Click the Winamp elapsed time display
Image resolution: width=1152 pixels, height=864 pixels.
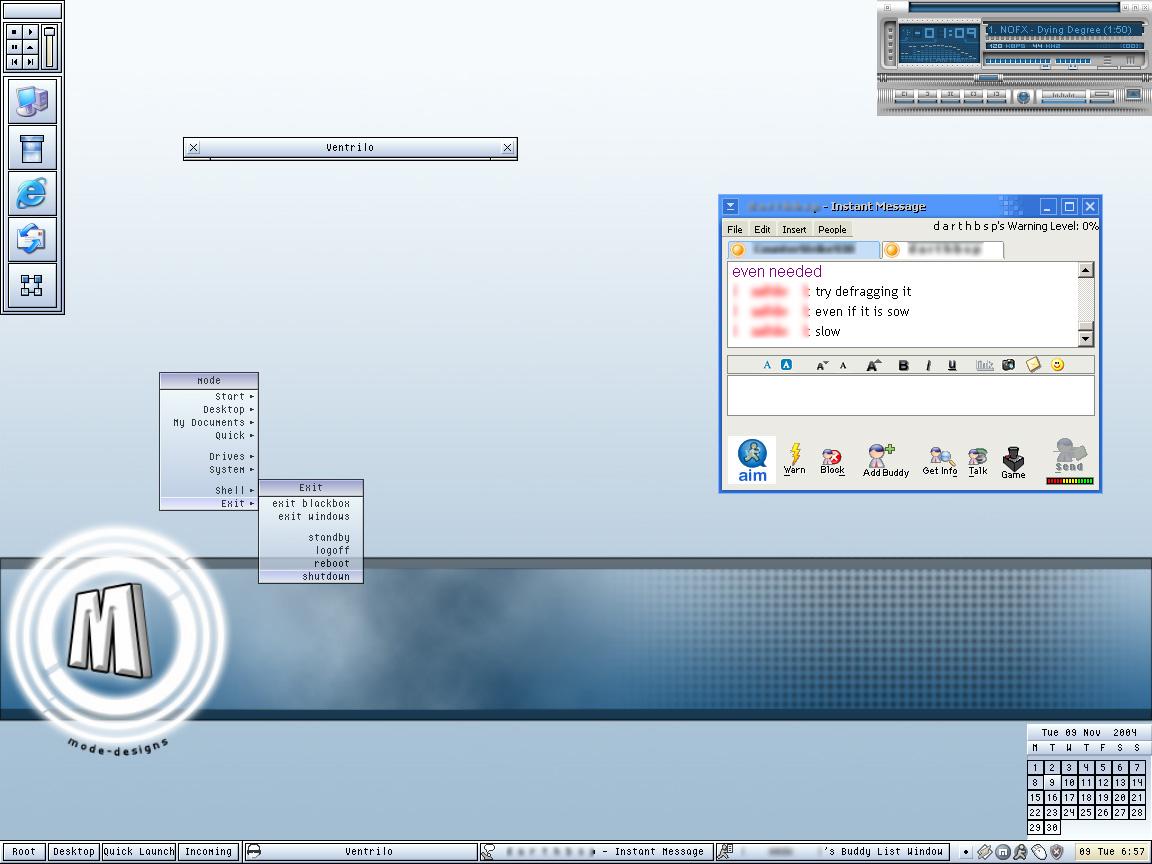tap(946, 32)
